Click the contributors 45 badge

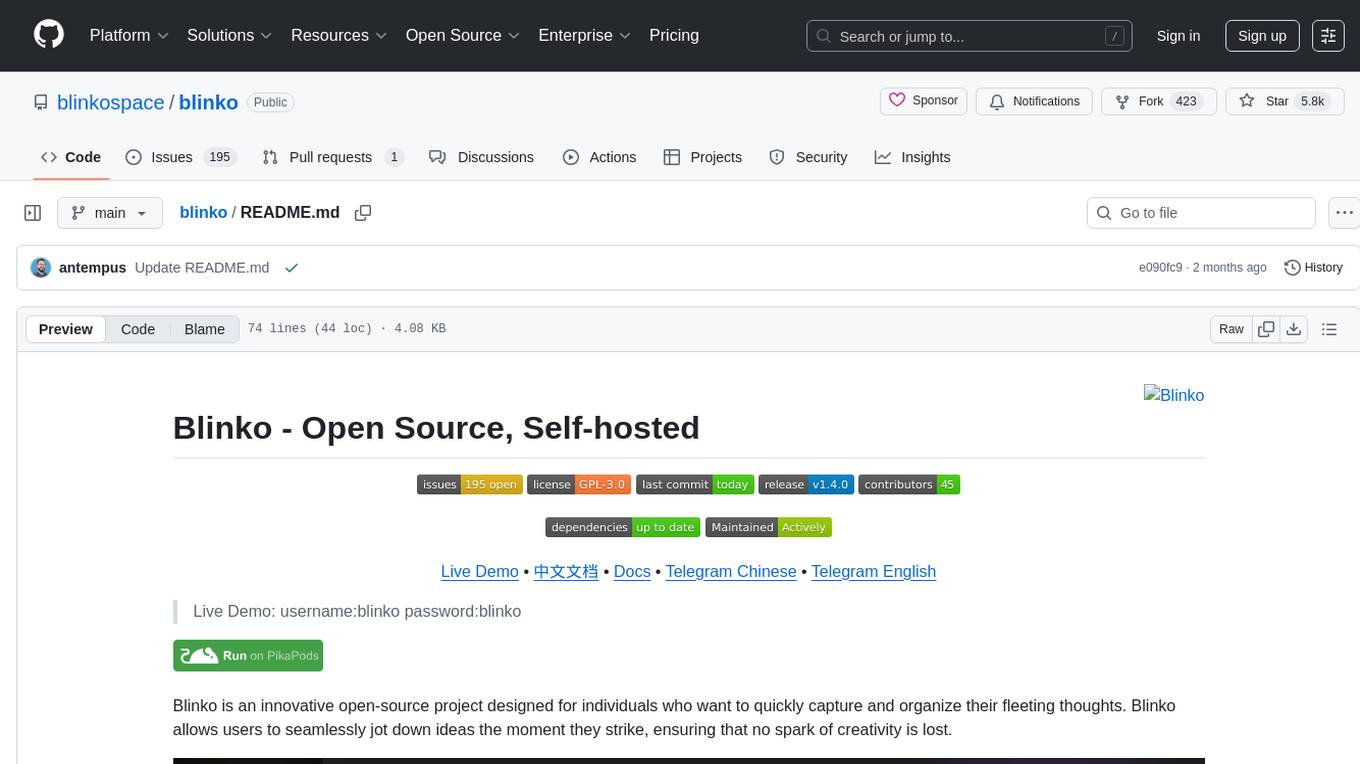[909, 484]
